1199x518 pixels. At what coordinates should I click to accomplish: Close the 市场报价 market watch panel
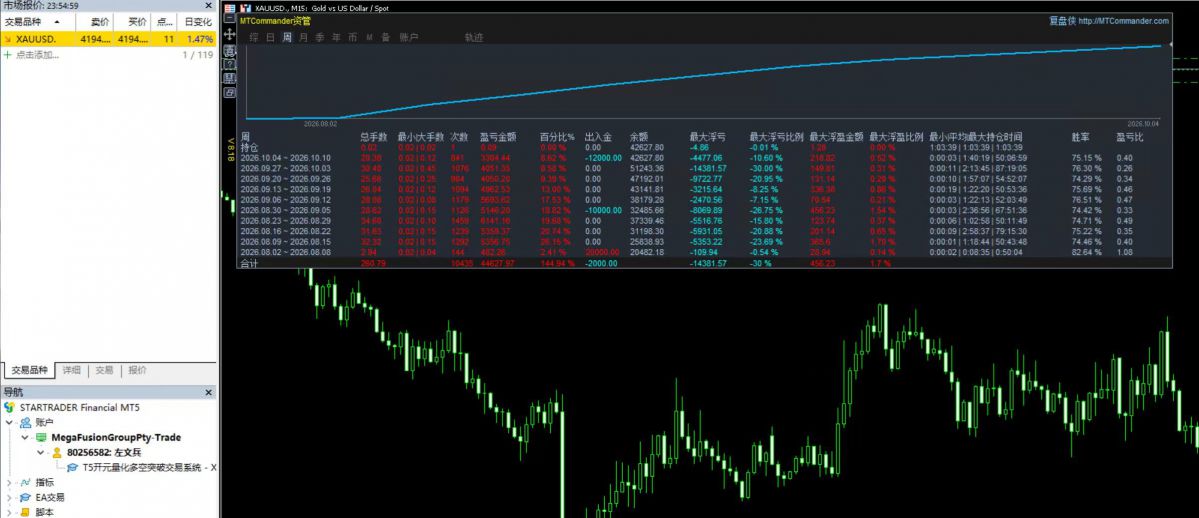coord(208,5)
